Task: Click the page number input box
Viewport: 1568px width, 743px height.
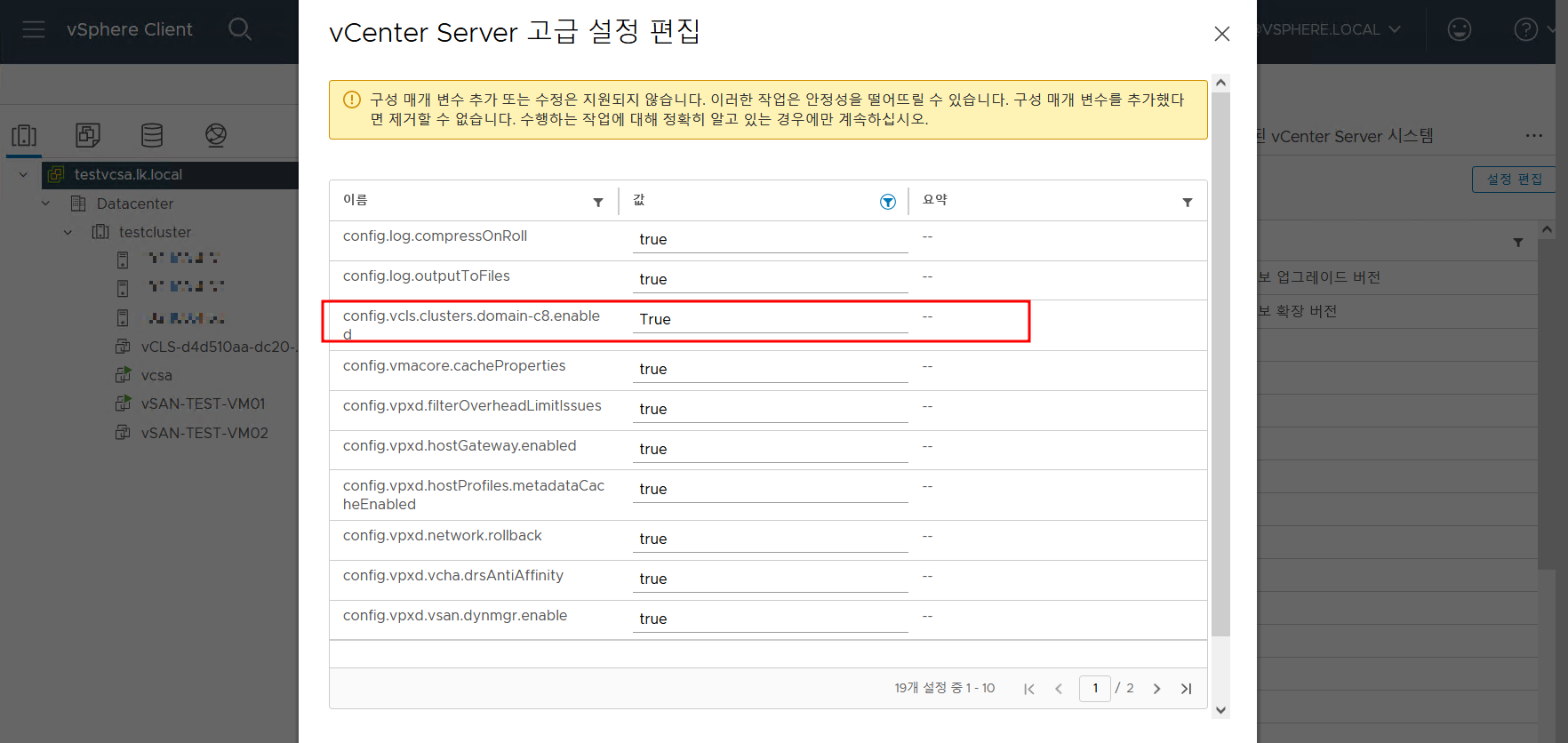Action: (x=1094, y=689)
